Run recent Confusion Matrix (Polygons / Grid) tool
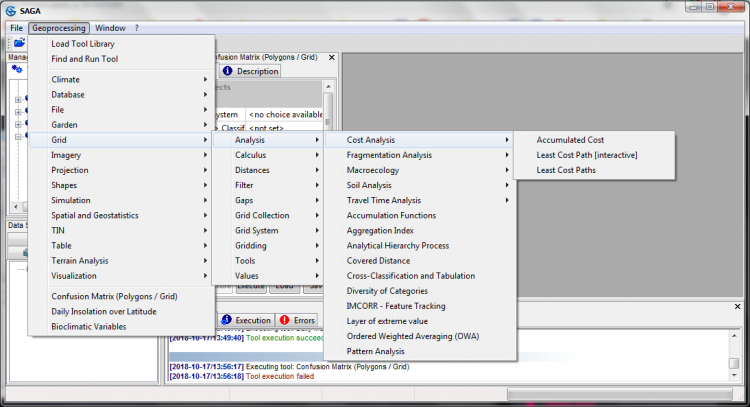The width and height of the screenshot is (750, 407). pyautogui.click(x=121, y=297)
